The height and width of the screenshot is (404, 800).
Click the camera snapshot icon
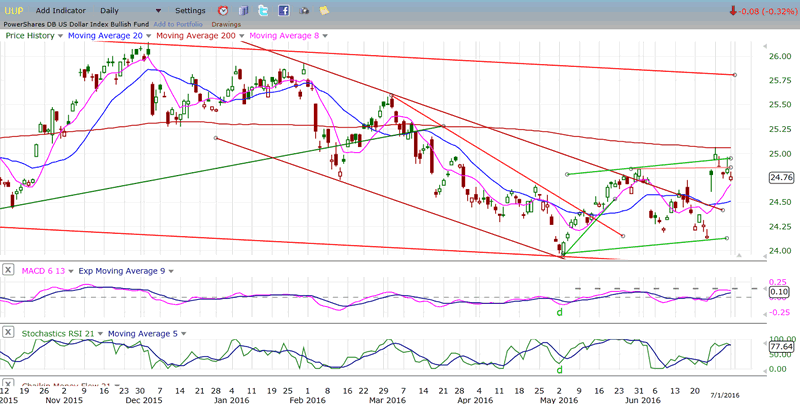pyautogui.click(x=305, y=10)
